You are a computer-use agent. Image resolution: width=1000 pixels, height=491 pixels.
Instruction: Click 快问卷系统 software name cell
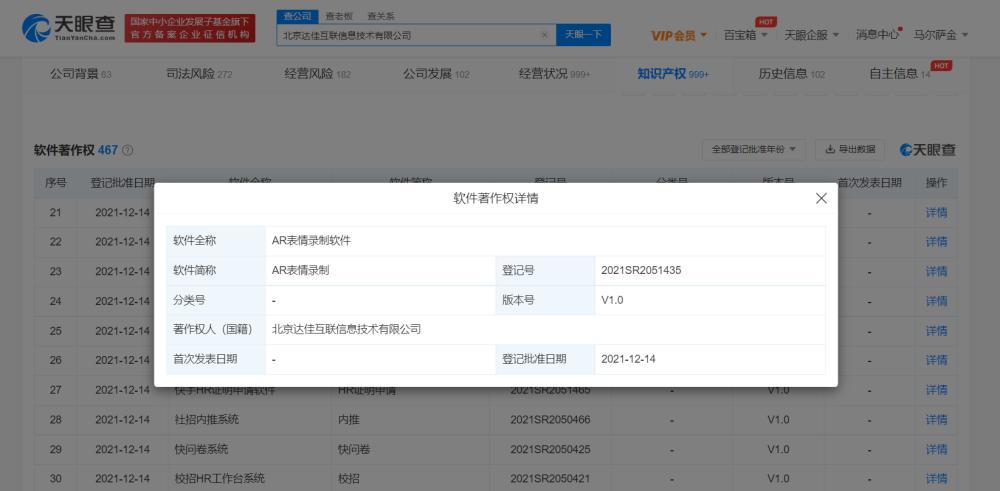point(201,450)
